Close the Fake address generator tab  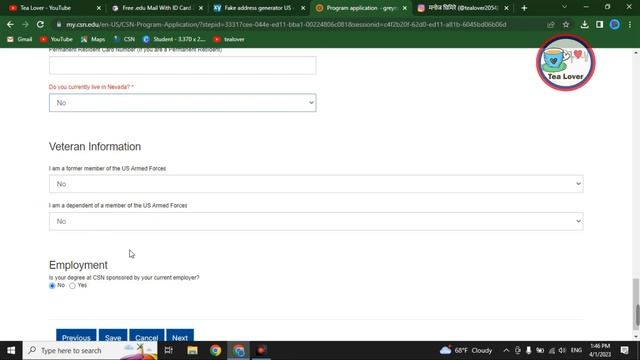[x=303, y=8]
